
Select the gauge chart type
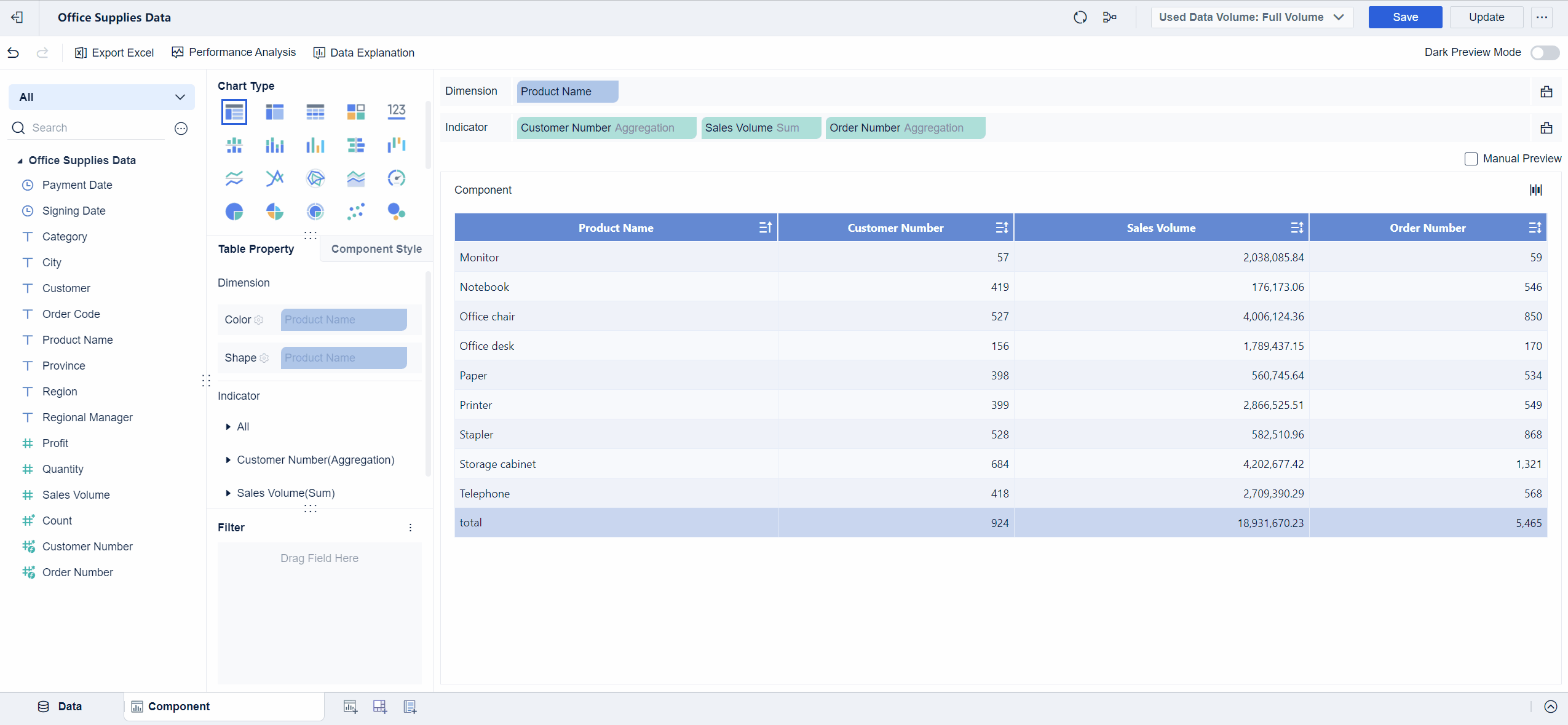(x=397, y=178)
